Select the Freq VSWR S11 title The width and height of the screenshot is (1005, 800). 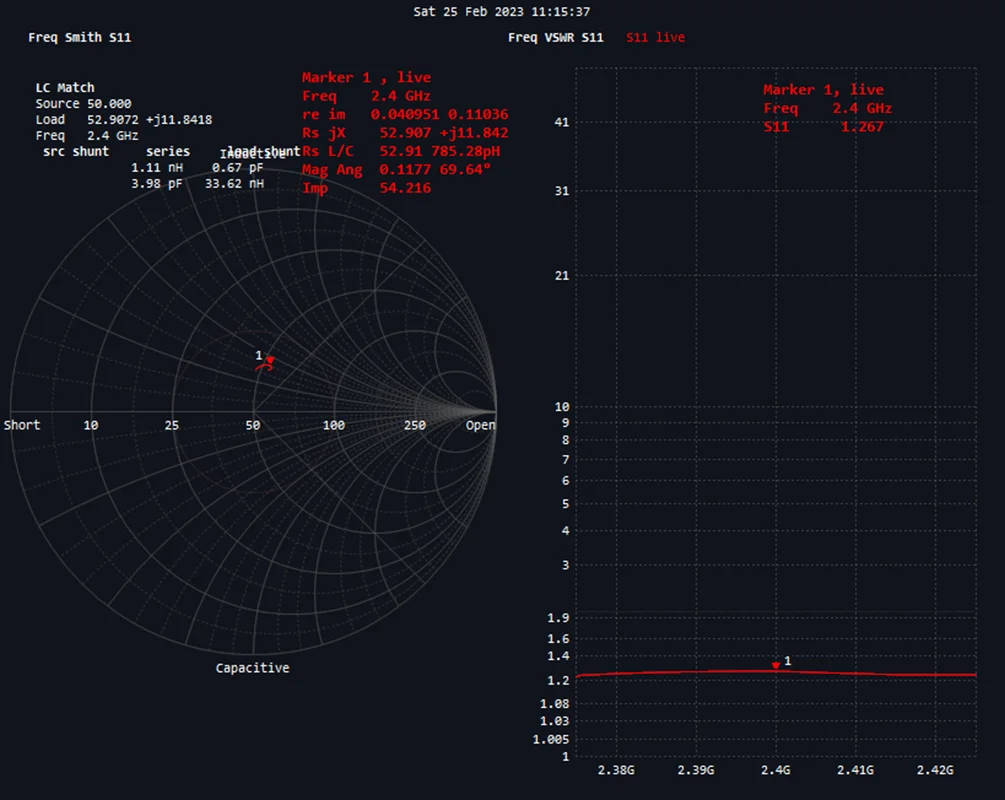[x=556, y=37]
